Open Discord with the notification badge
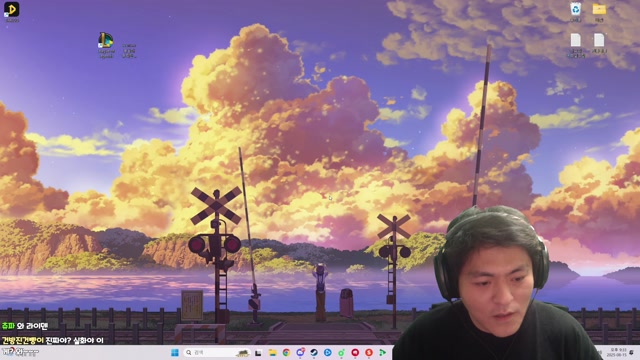Screen dimensions: 640x360 pyautogui.click(x=300, y=353)
